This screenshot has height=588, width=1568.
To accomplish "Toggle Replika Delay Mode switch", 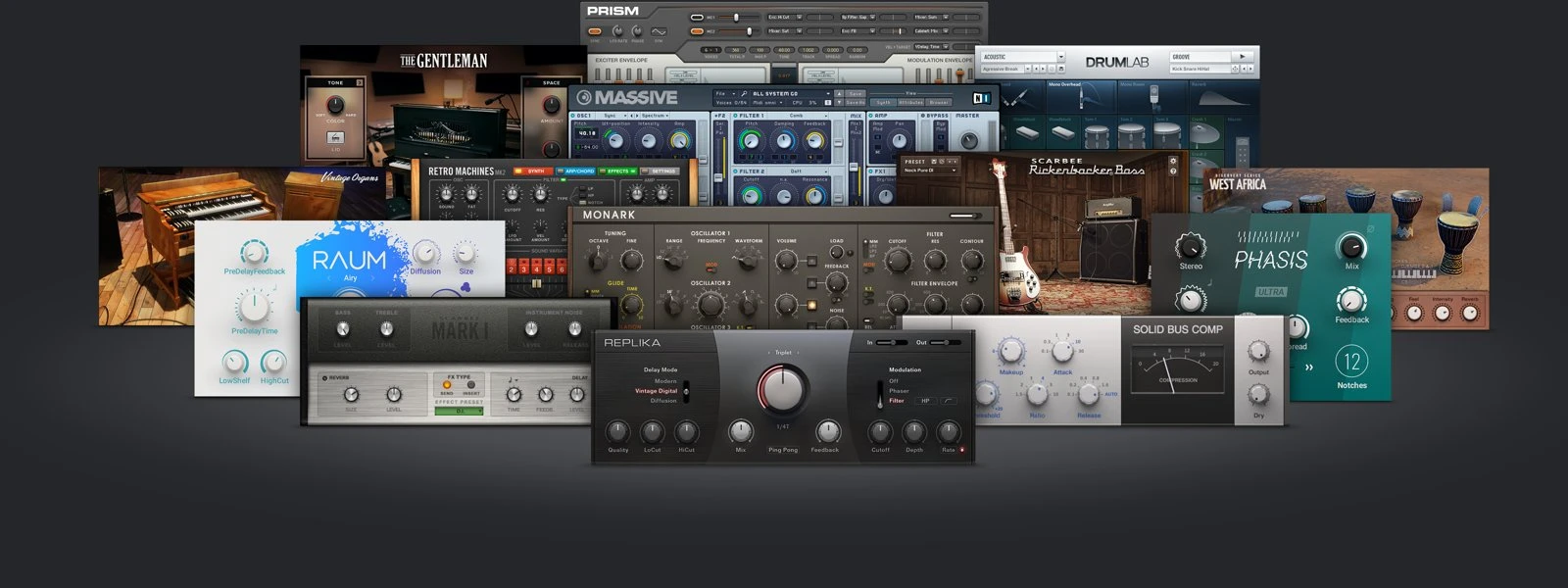I will click(686, 392).
